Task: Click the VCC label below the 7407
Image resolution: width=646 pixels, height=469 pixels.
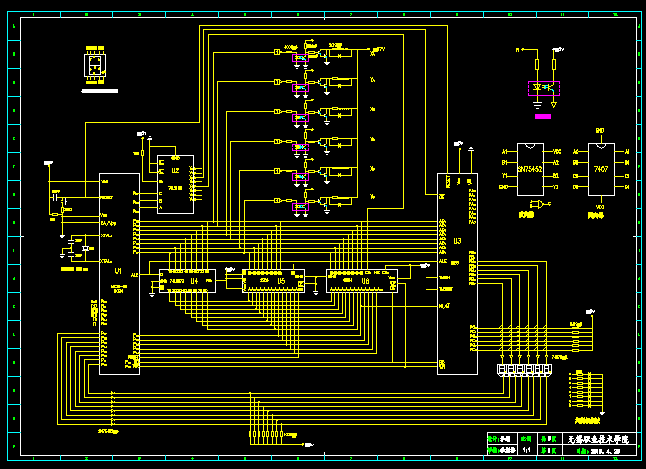Action: tap(600, 207)
